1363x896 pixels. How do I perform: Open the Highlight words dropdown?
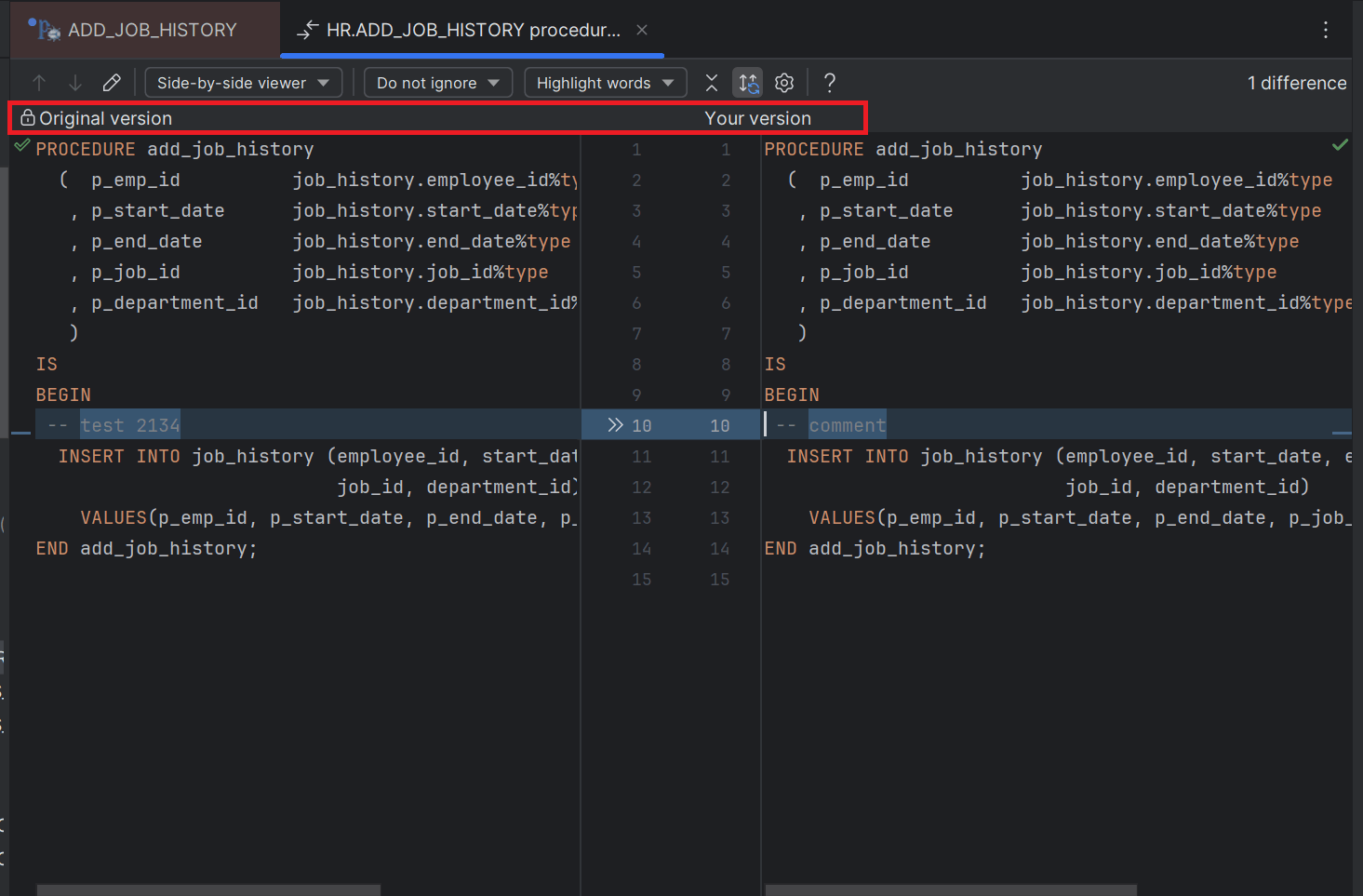(605, 82)
